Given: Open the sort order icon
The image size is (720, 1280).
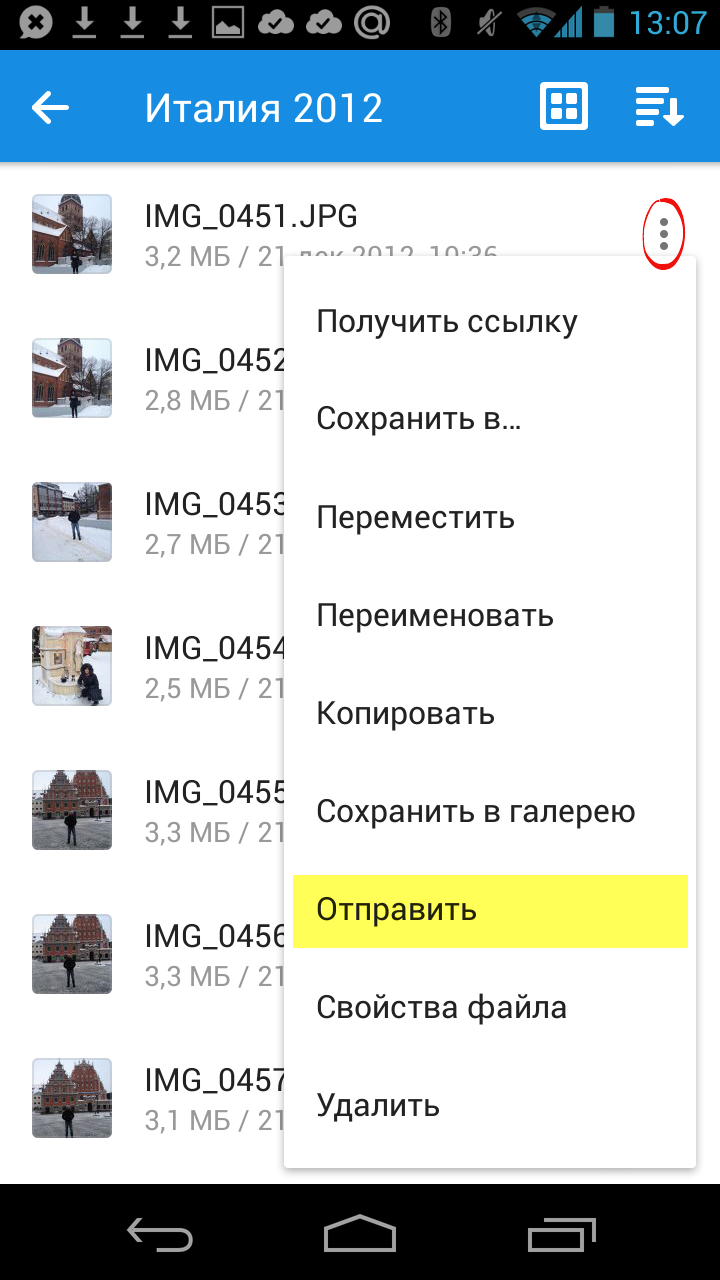Looking at the screenshot, I should click(x=660, y=107).
